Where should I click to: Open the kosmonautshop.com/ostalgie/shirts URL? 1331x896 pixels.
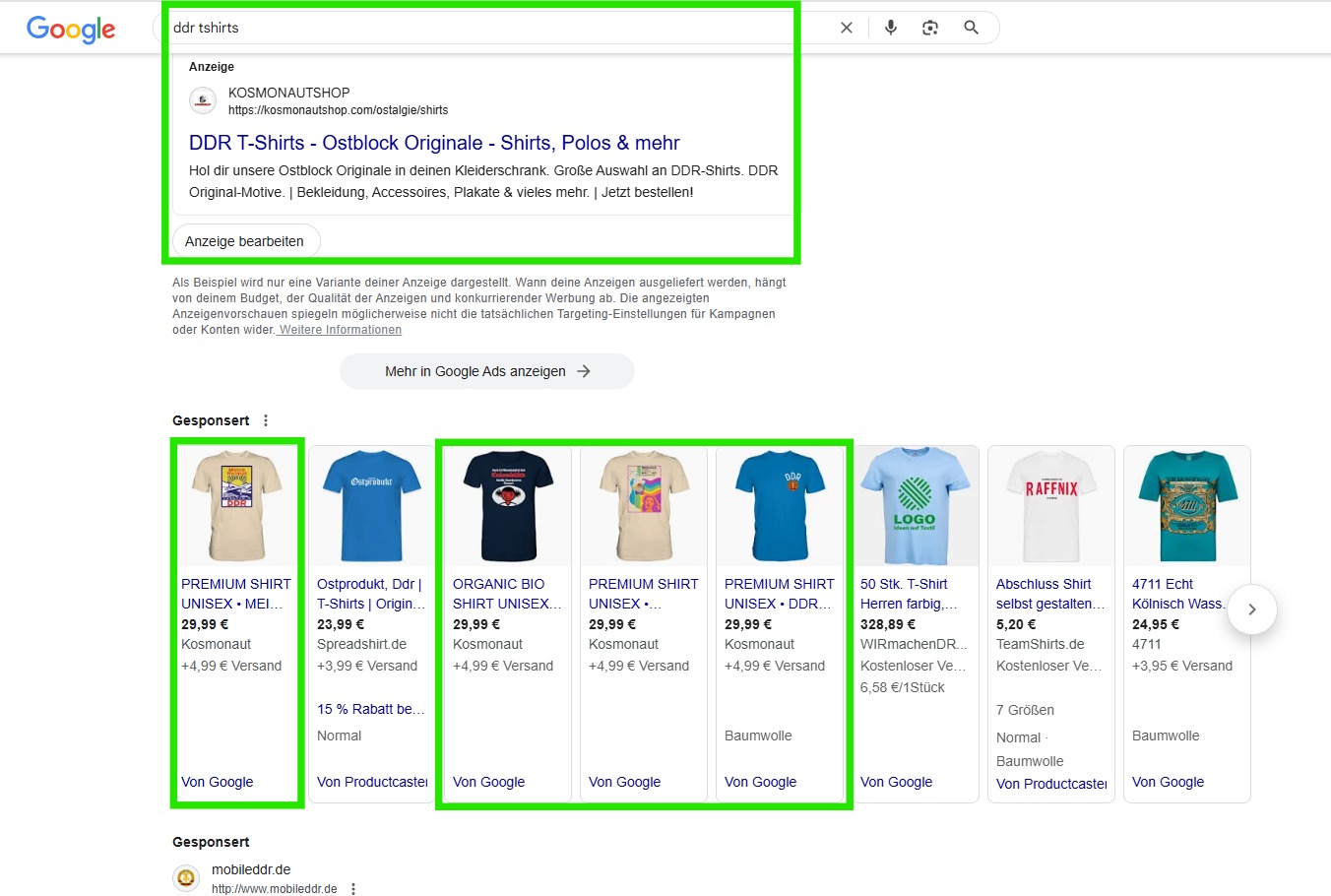coord(339,110)
